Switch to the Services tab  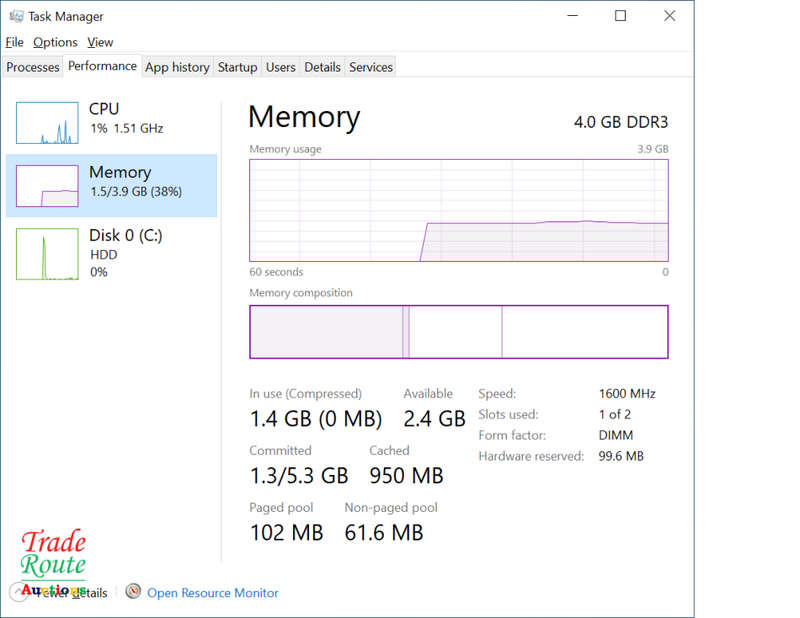[371, 67]
